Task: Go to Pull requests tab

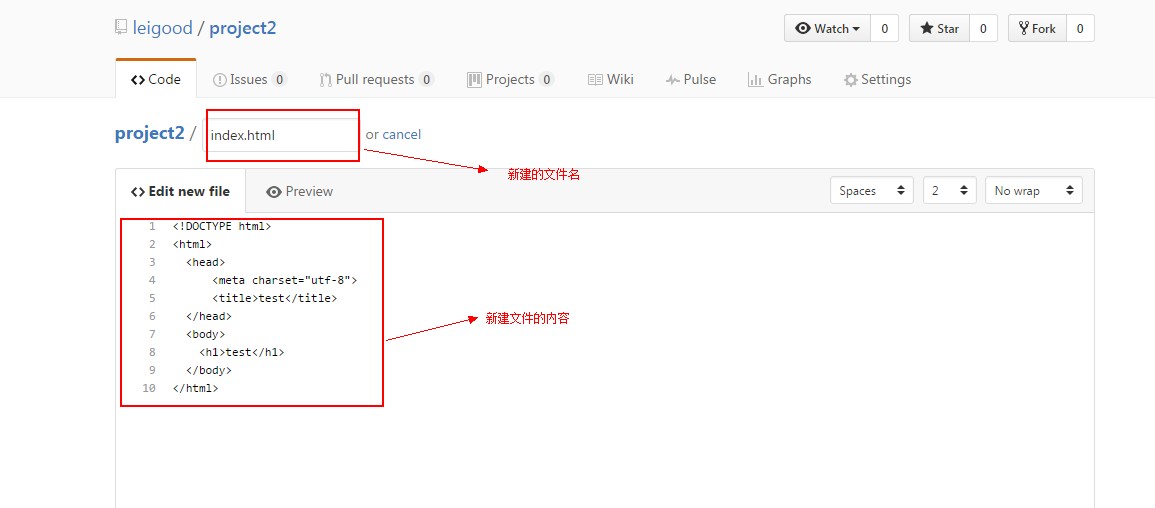Action: tap(376, 80)
